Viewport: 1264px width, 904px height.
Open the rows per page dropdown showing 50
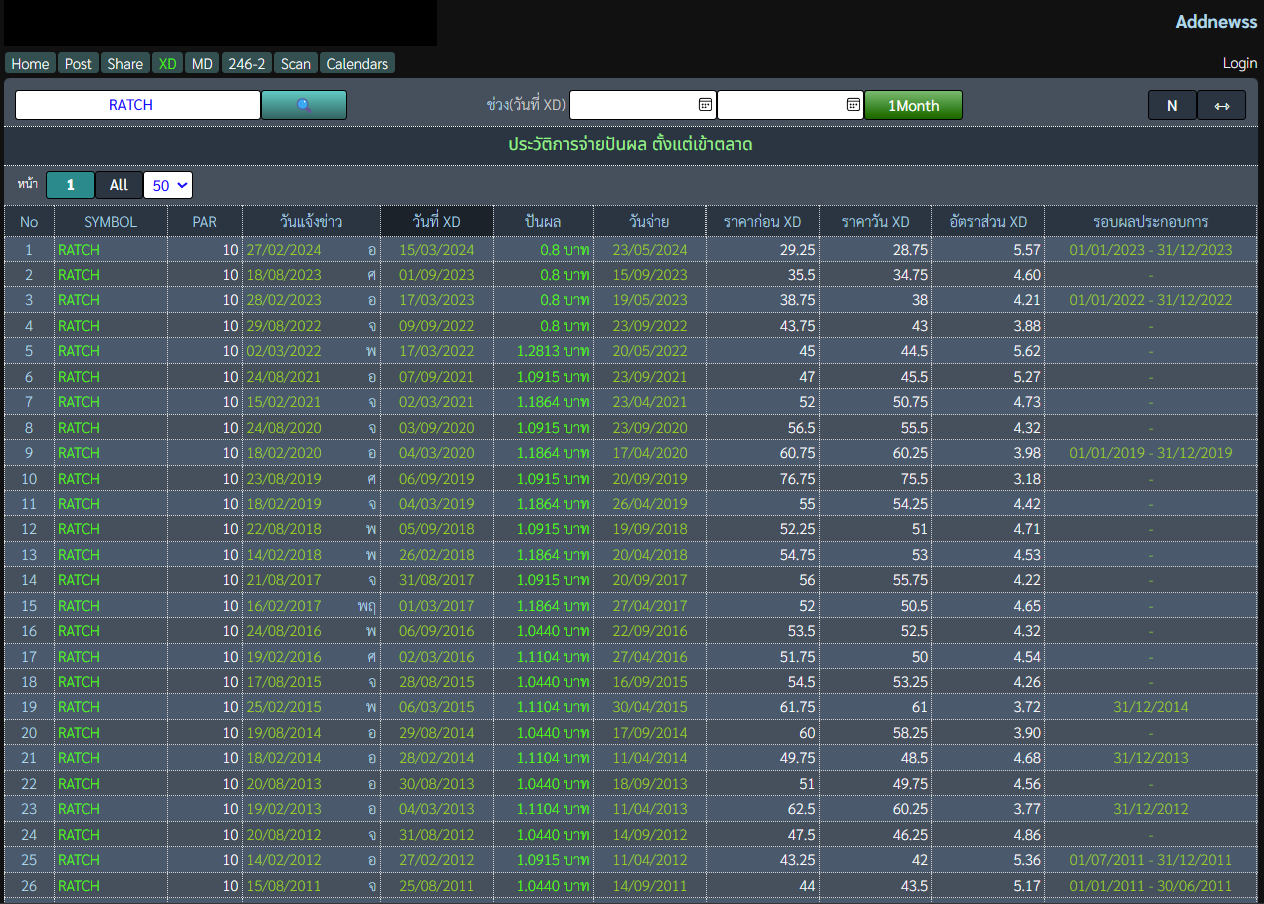click(168, 185)
